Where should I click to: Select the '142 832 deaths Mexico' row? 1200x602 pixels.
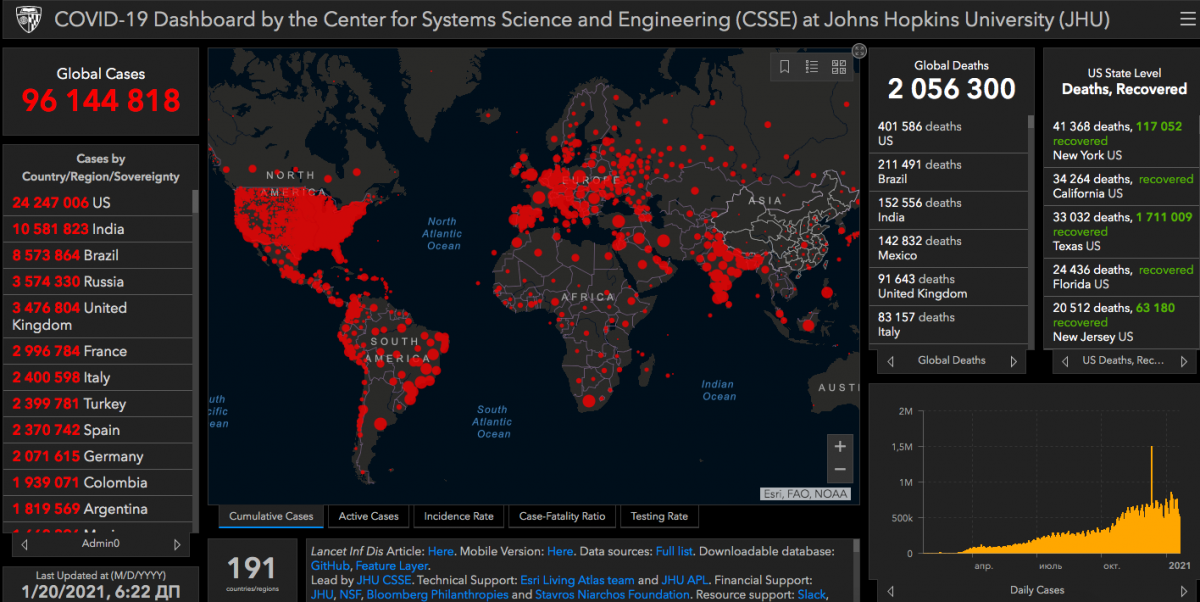pos(950,248)
